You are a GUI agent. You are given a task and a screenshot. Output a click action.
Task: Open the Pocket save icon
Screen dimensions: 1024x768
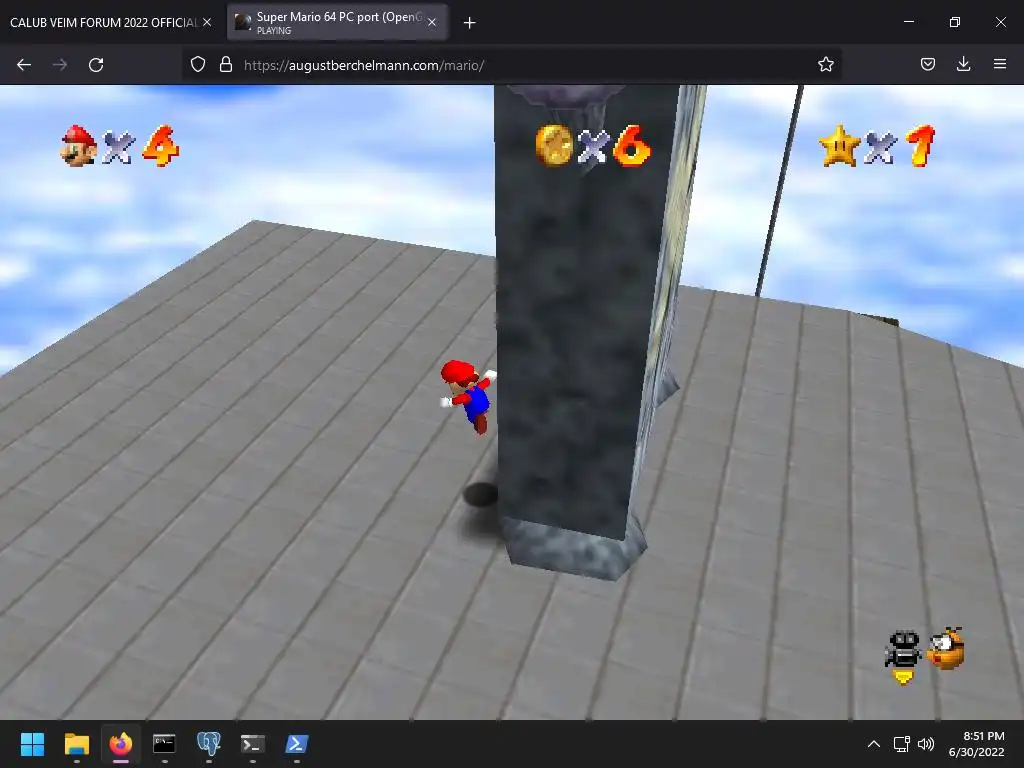pyautogui.click(x=928, y=64)
